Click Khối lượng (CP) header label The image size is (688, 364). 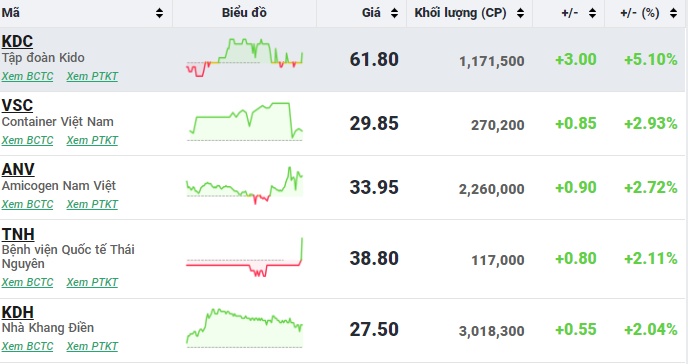point(460,13)
